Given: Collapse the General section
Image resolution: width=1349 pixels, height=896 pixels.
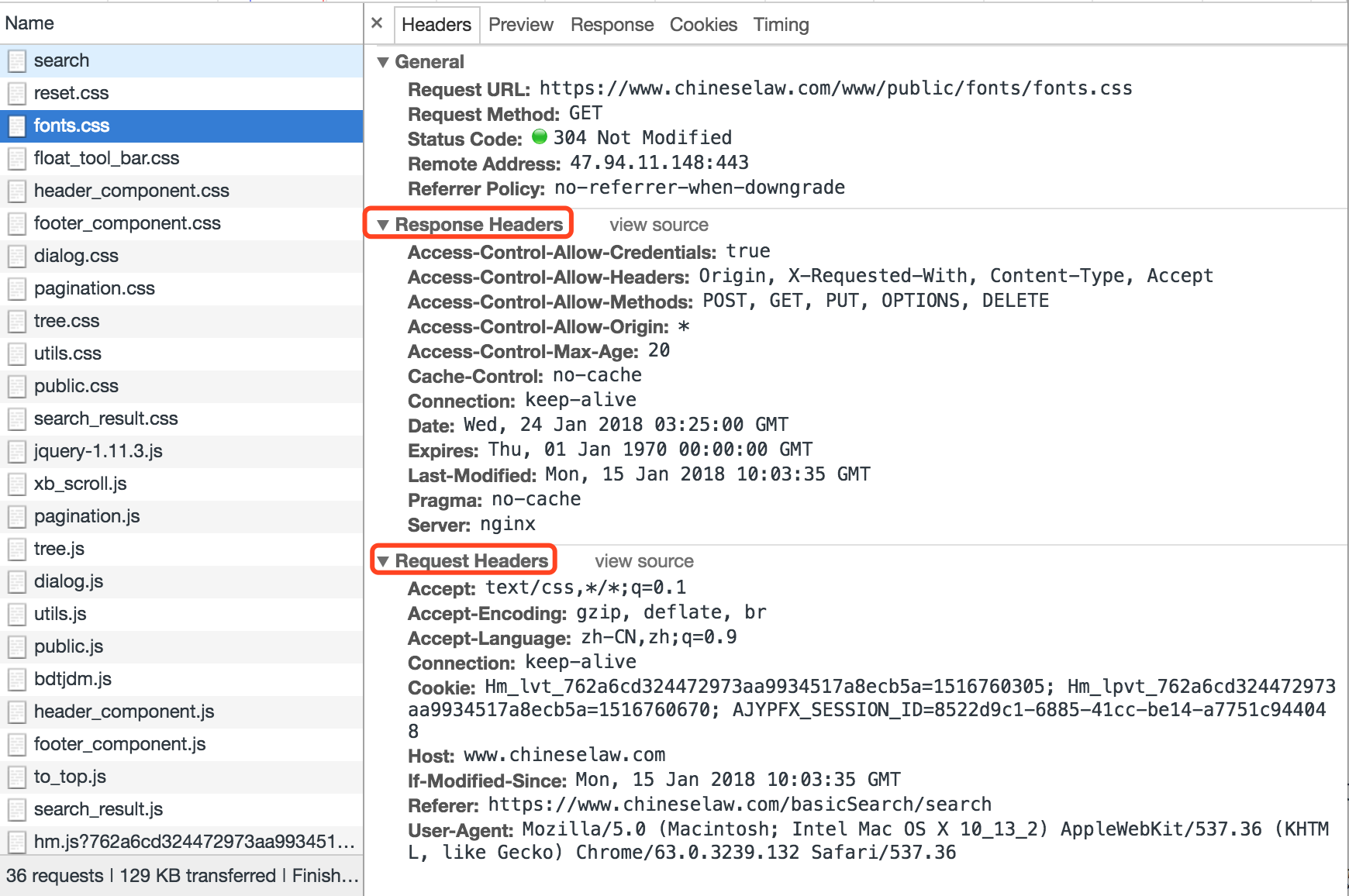Looking at the screenshot, I should (x=383, y=62).
